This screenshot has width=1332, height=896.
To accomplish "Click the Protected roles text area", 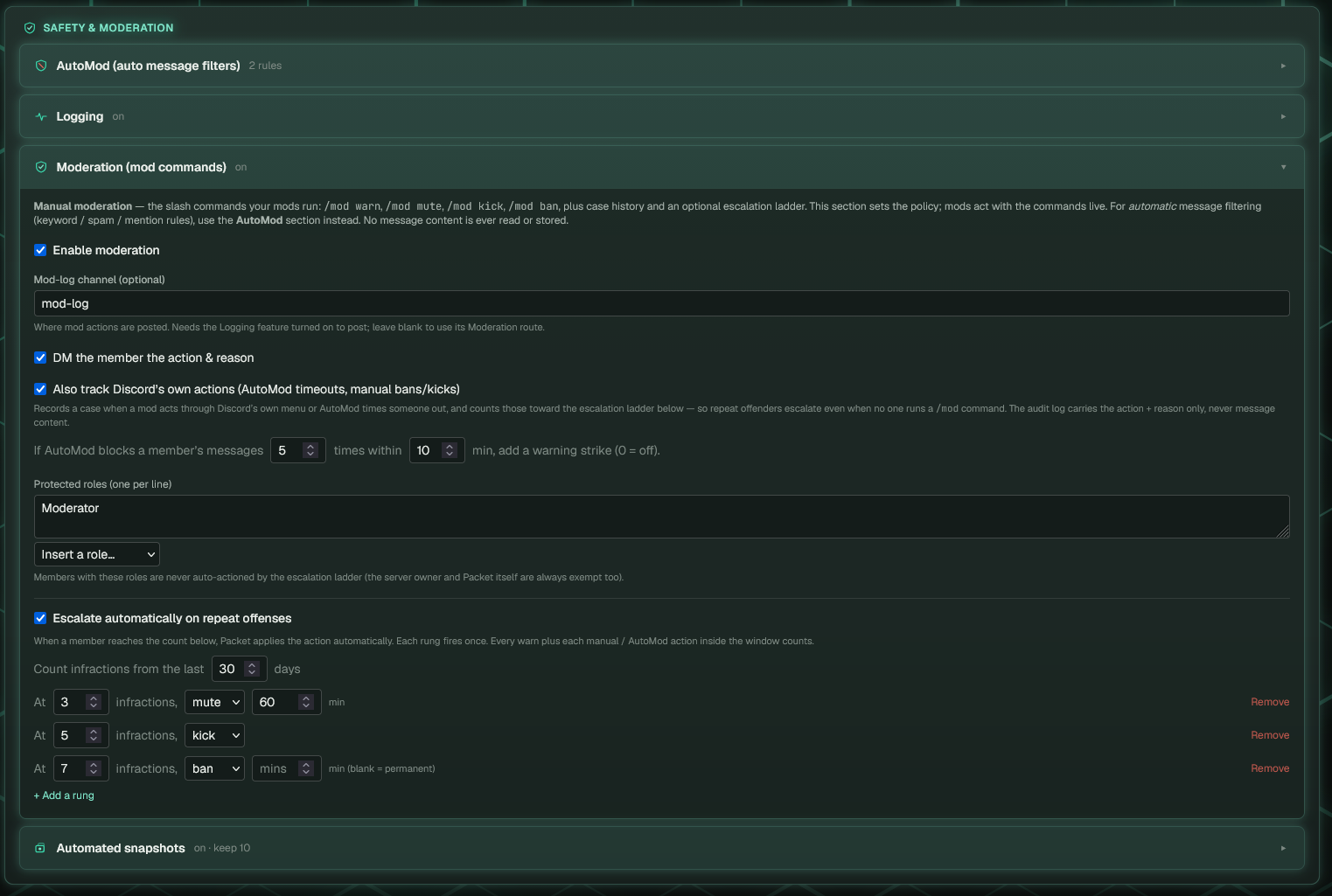I will pyautogui.click(x=661, y=517).
